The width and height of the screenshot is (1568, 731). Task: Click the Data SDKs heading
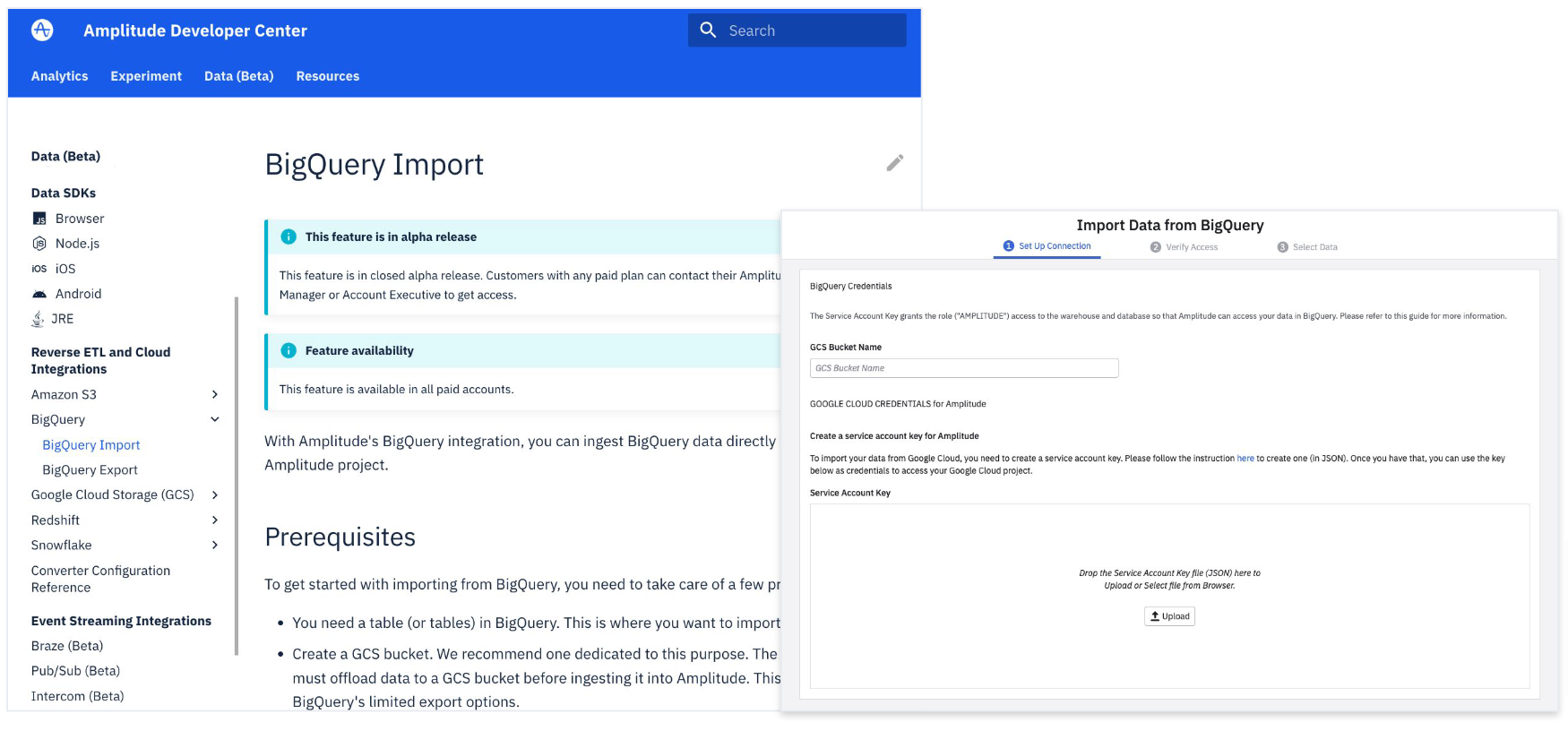pyautogui.click(x=63, y=193)
